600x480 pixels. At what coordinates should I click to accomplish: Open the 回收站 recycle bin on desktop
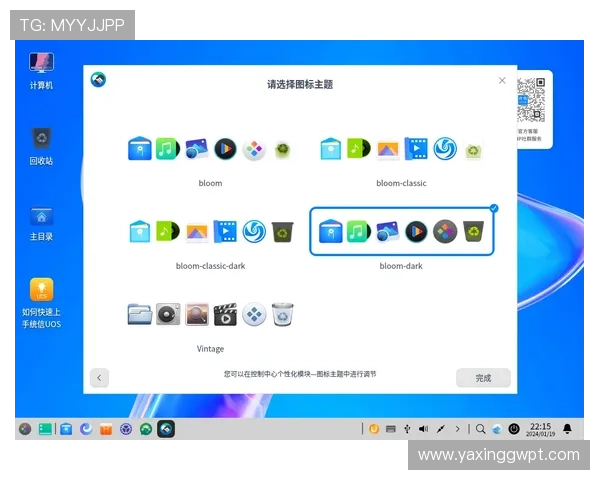[x=41, y=147]
